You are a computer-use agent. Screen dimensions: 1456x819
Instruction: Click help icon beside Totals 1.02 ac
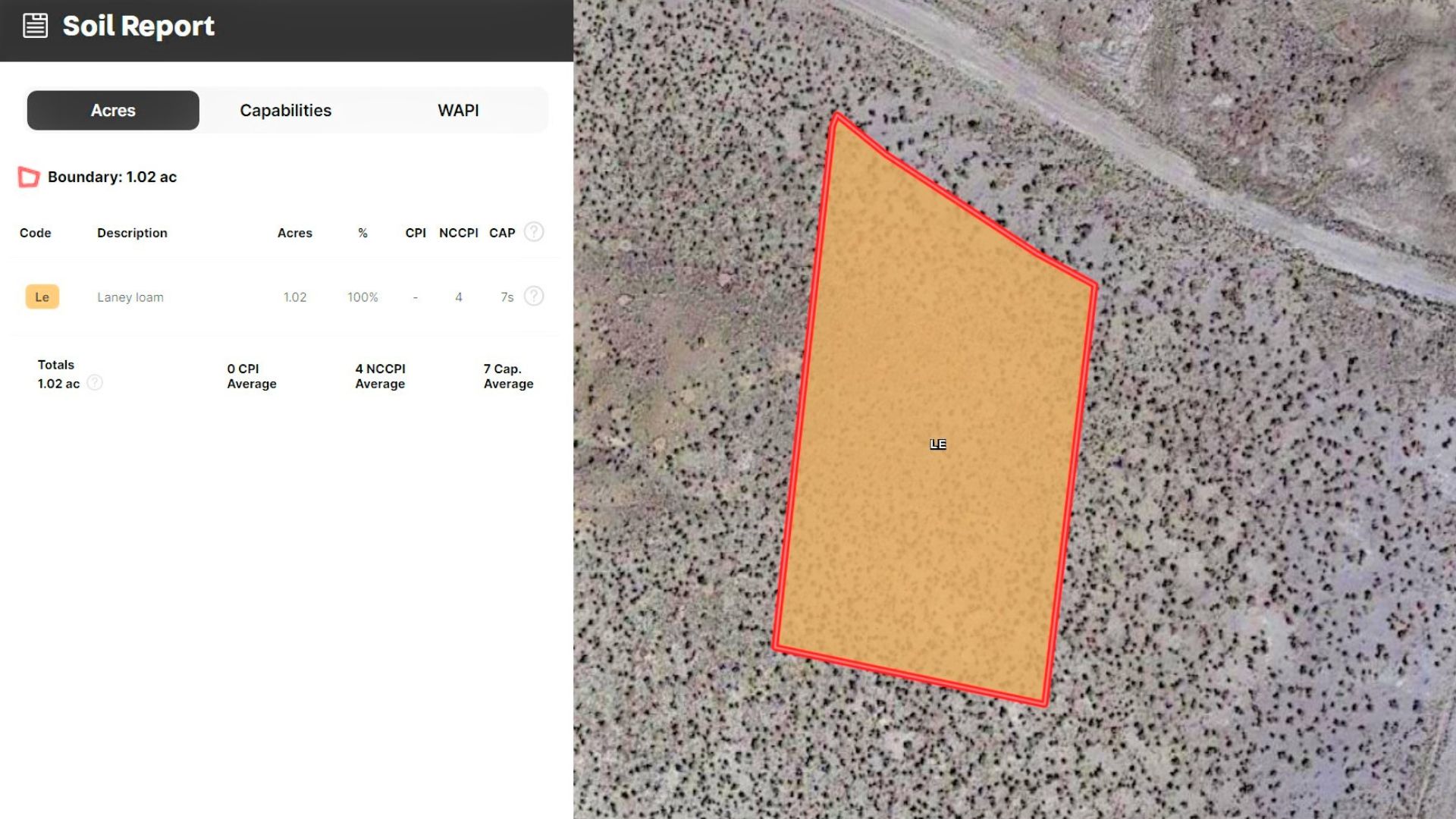95,383
